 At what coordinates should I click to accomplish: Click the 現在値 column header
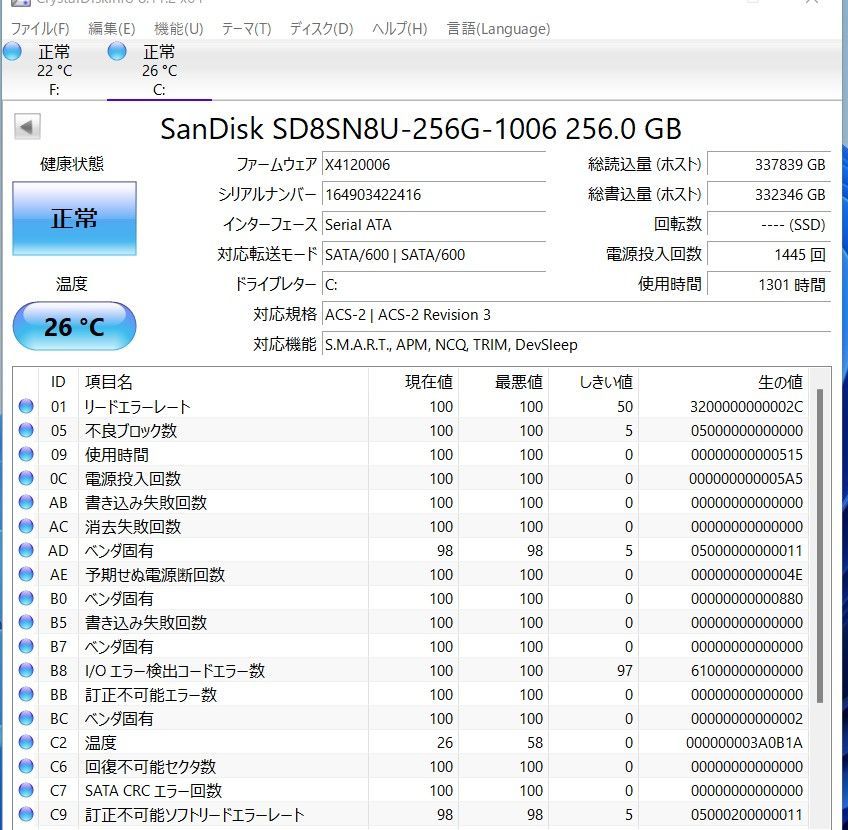tap(414, 382)
